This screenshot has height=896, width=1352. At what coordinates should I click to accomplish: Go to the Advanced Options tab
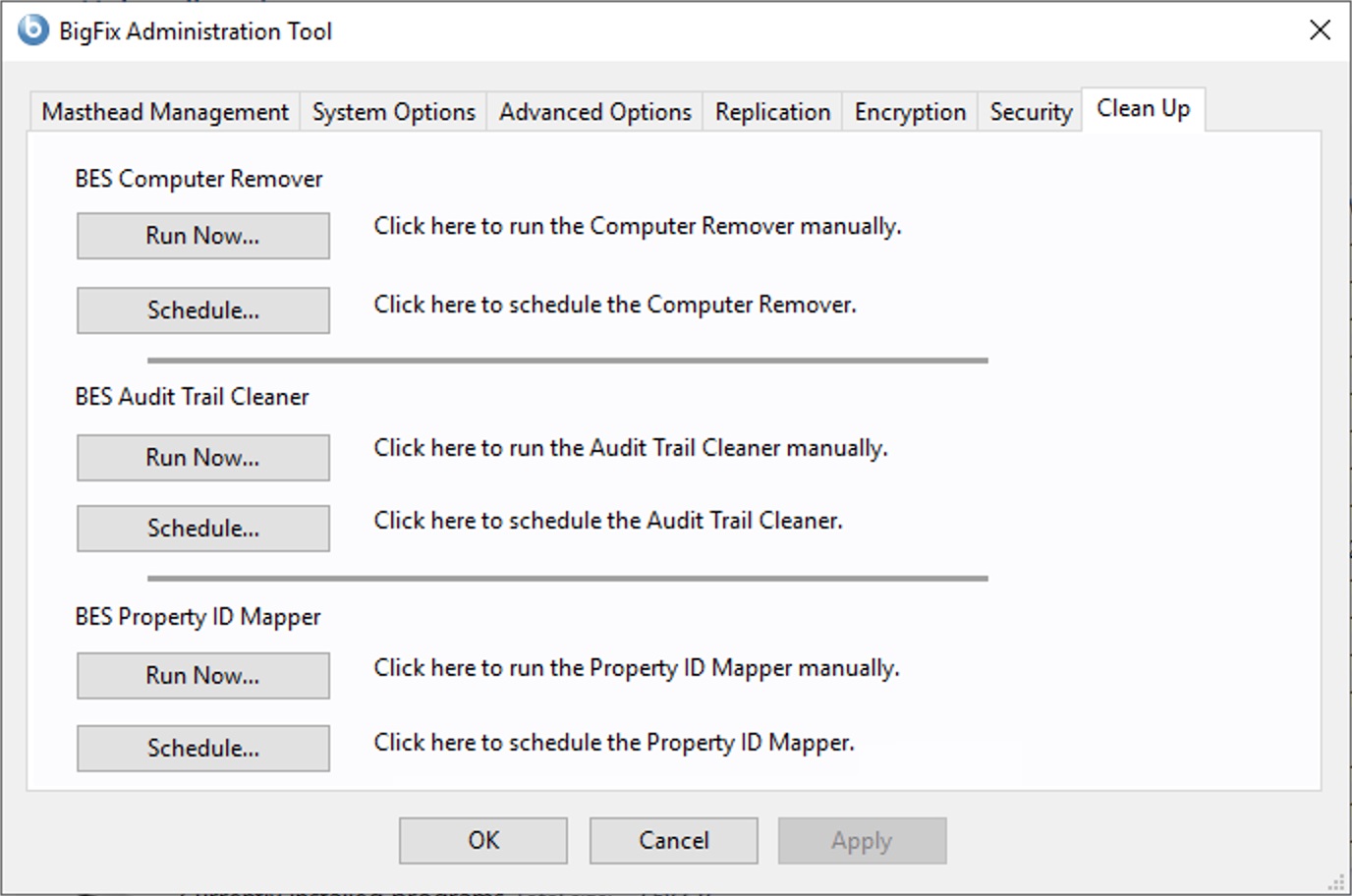click(x=594, y=112)
